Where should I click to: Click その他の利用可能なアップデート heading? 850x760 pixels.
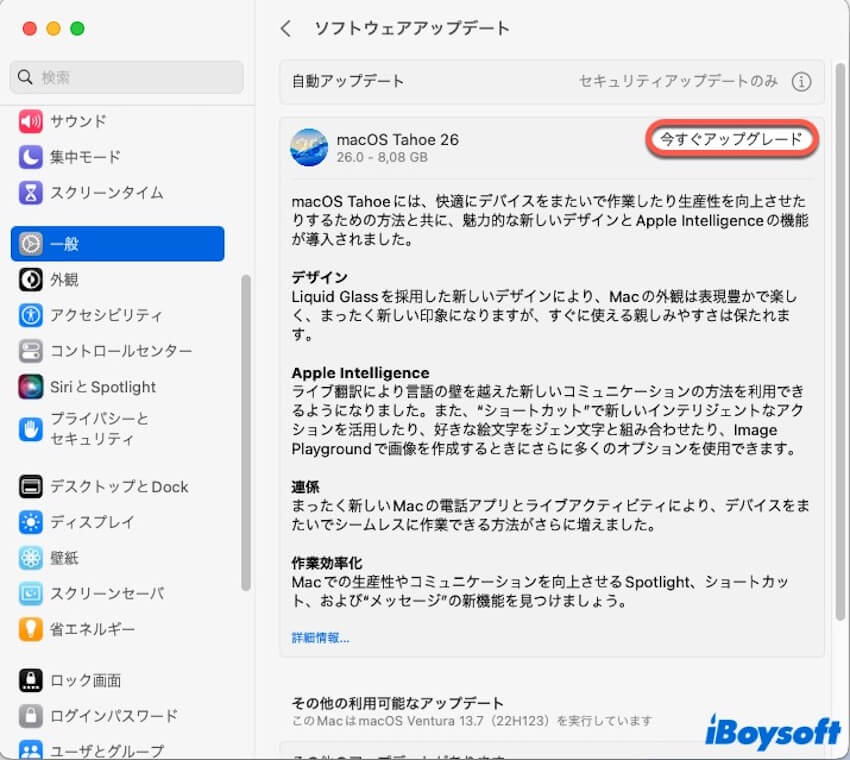(x=397, y=703)
